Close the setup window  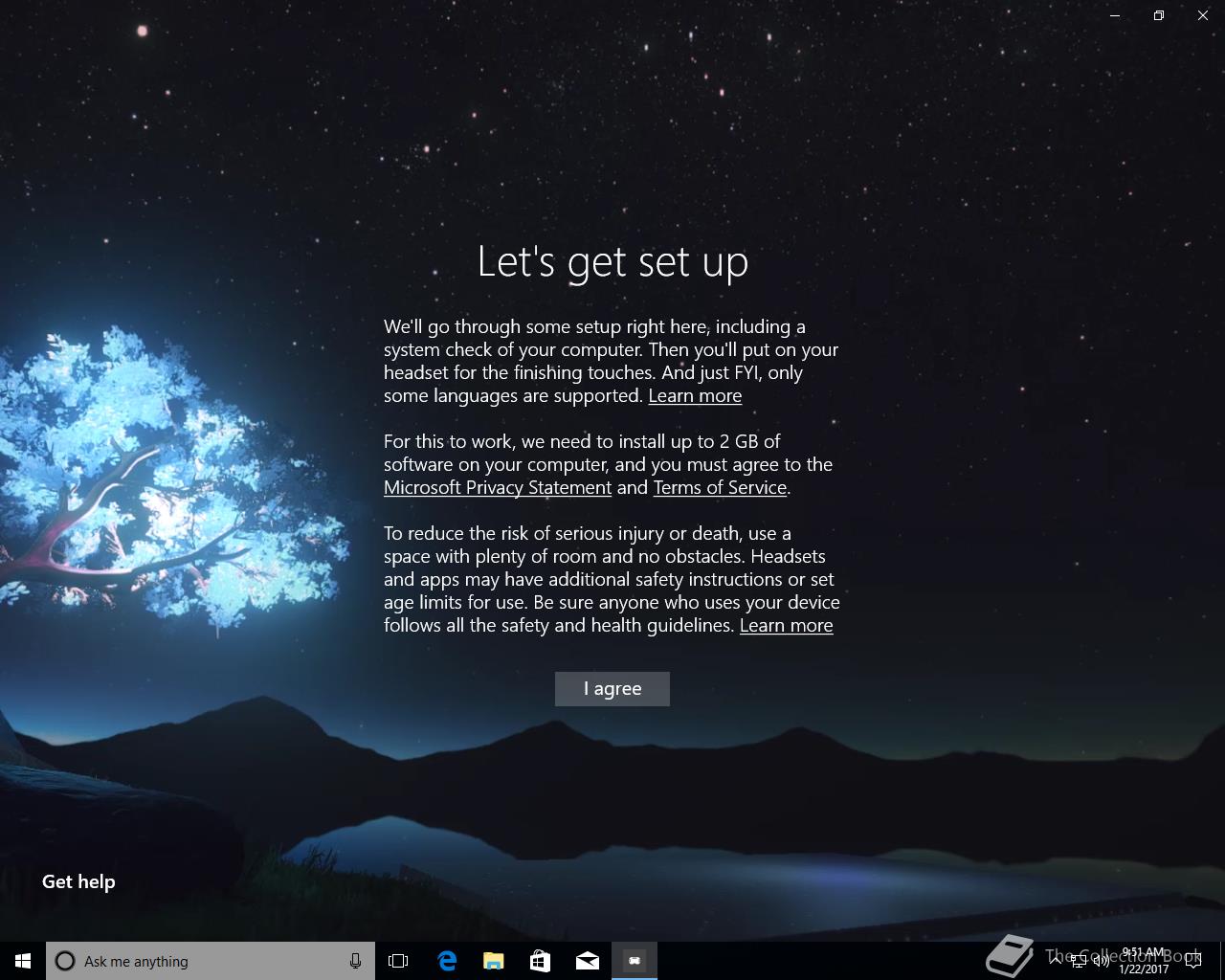pyautogui.click(x=1203, y=15)
